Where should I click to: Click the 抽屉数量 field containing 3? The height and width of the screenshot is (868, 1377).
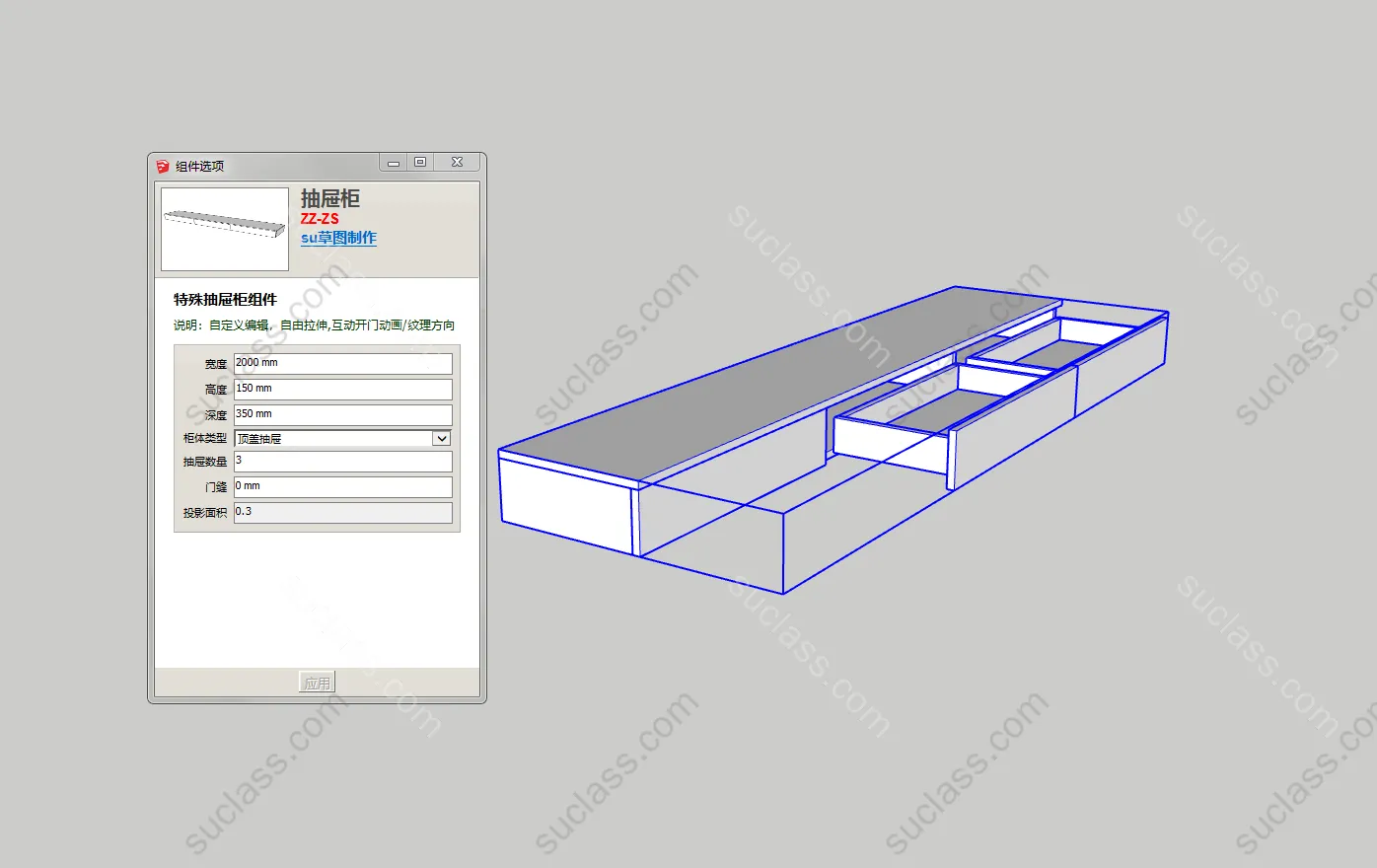tap(342, 461)
